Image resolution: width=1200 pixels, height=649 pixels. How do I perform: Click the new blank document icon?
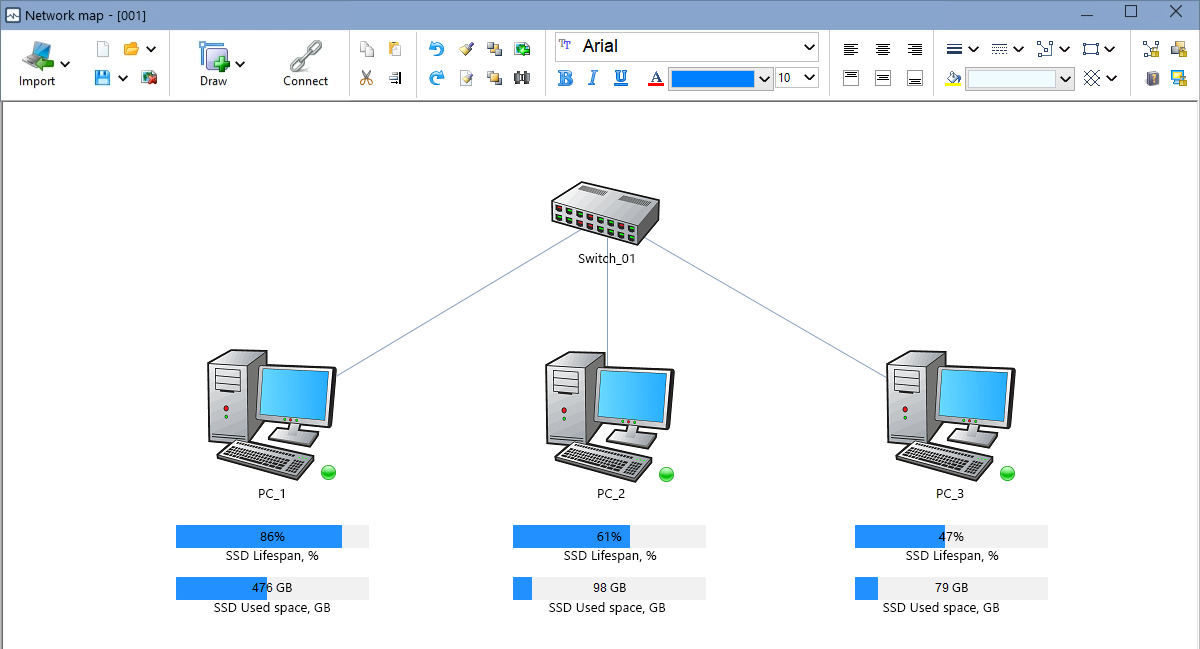[x=102, y=49]
